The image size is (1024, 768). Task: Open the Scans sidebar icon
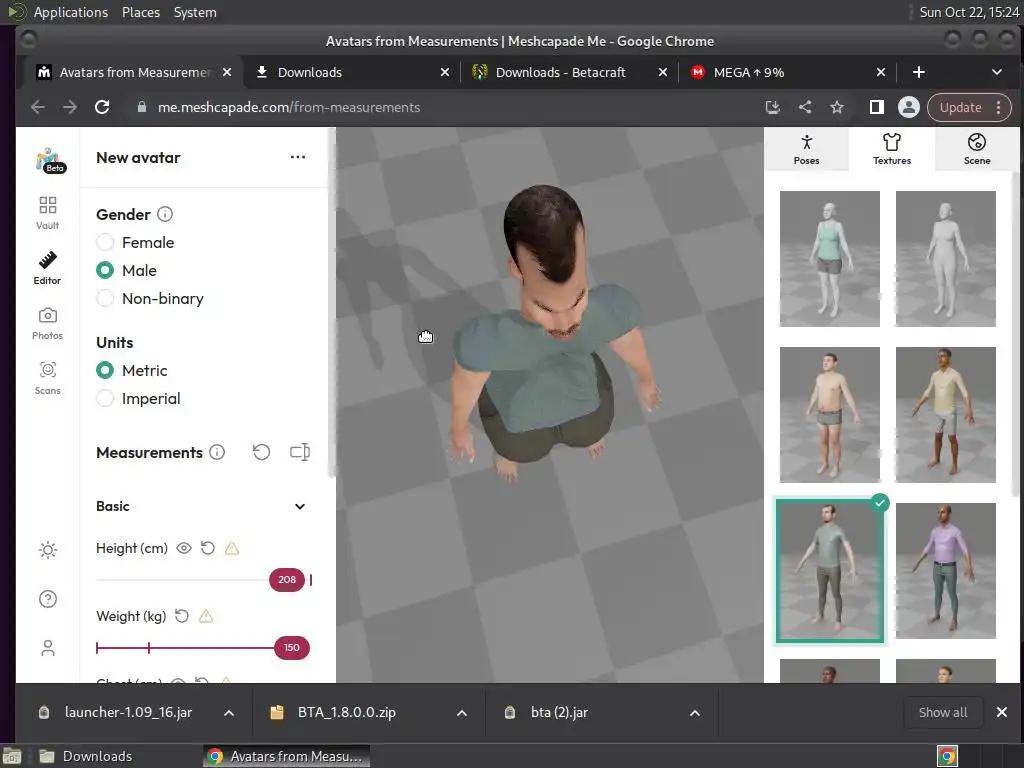(x=48, y=378)
